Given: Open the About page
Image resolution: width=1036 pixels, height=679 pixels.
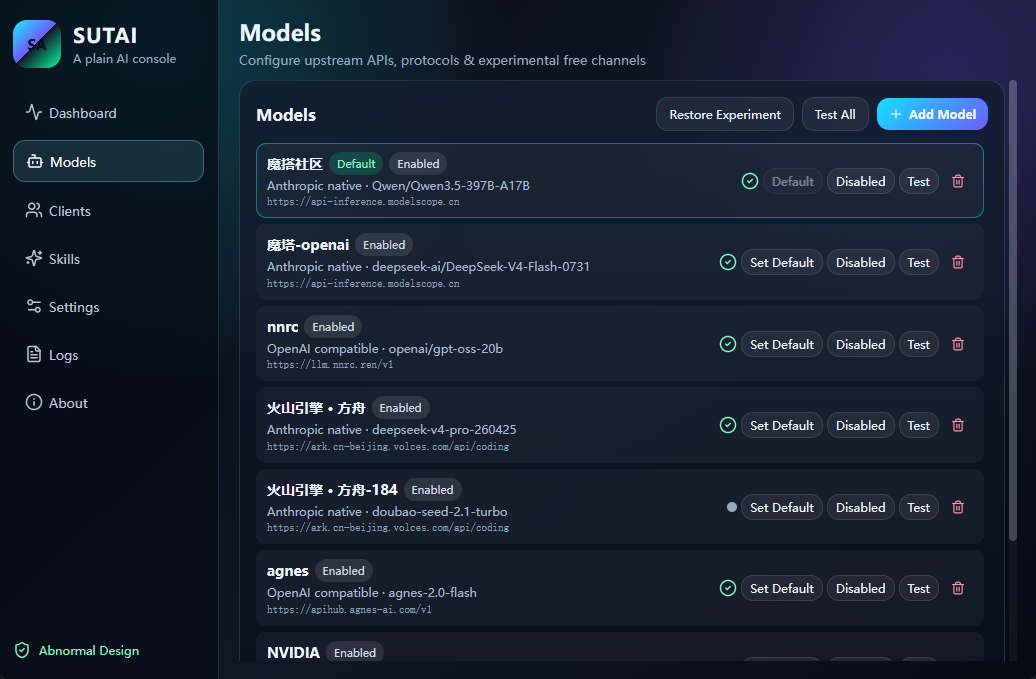Looking at the screenshot, I should 108,403.
